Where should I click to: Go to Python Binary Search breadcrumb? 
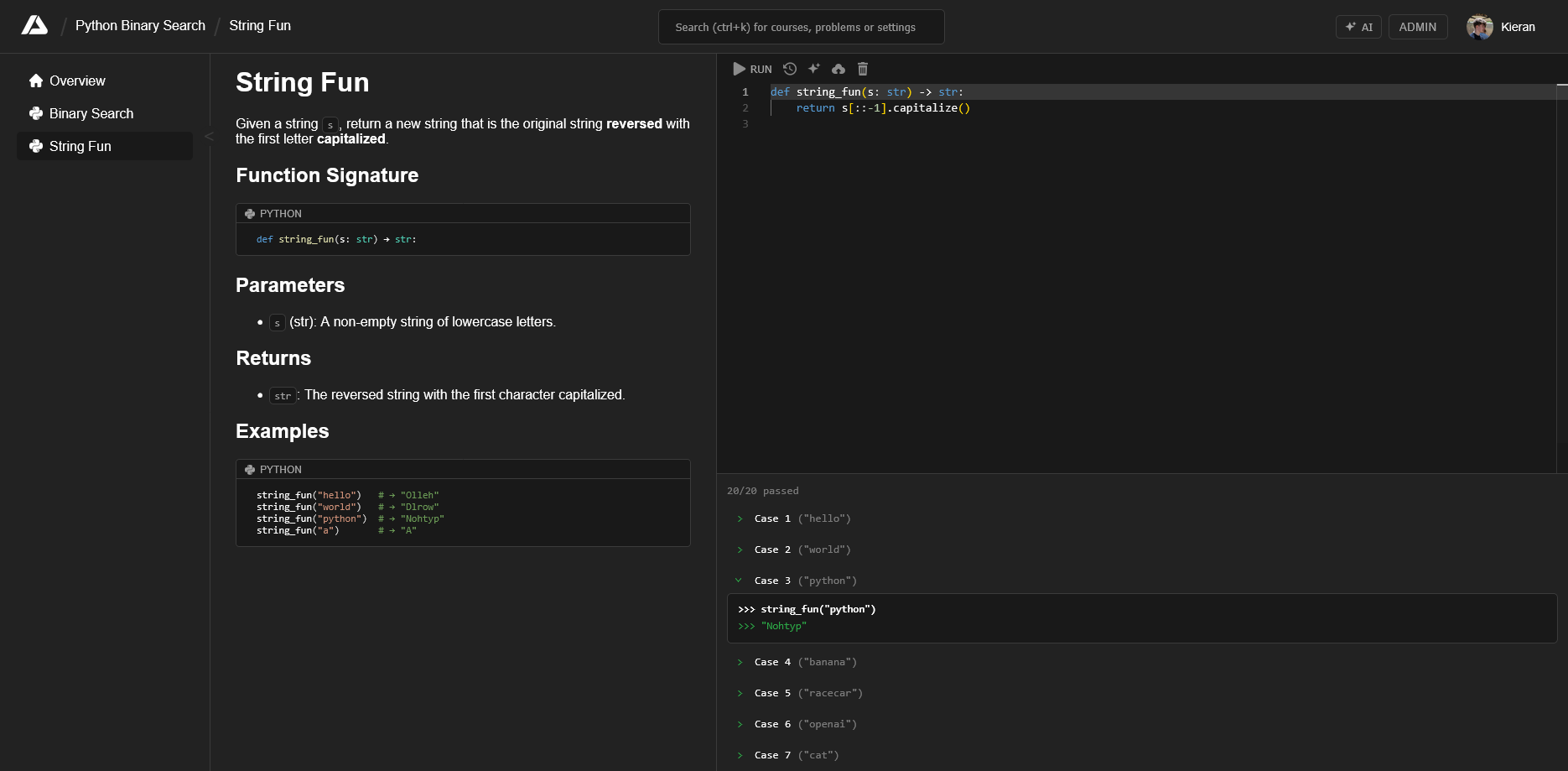point(140,25)
